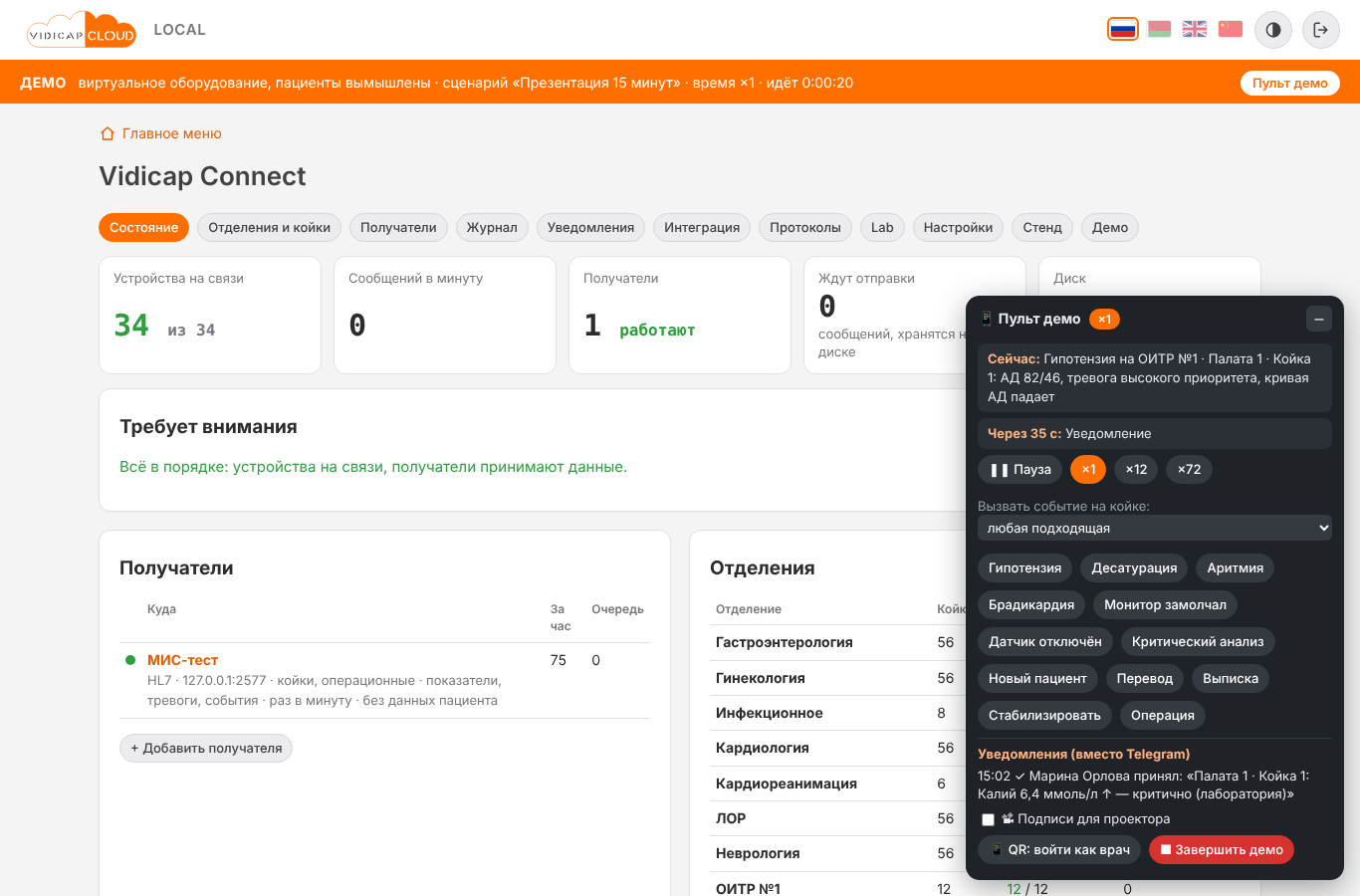Set demo speed to ×72
The width and height of the screenshot is (1360, 896).
[1189, 469]
